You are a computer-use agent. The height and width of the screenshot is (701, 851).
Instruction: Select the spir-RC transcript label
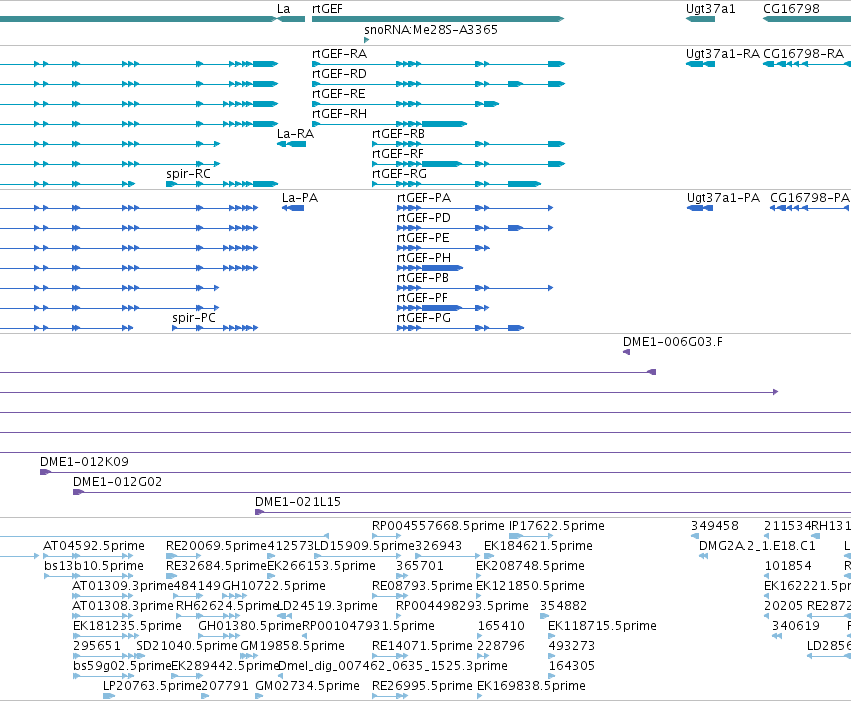(188, 174)
